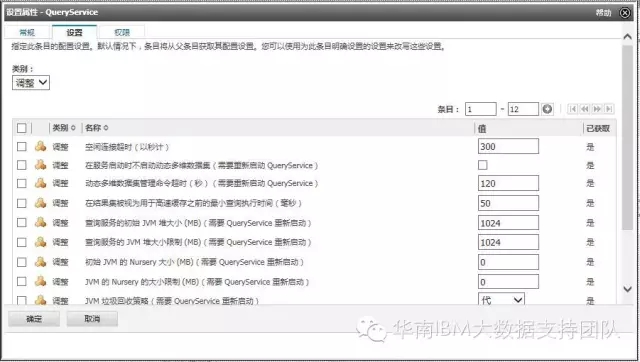Click the settings icon in 最小查询执行时间 row
Image resolution: width=640 pixels, height=362 pixels.
[40, 203]
